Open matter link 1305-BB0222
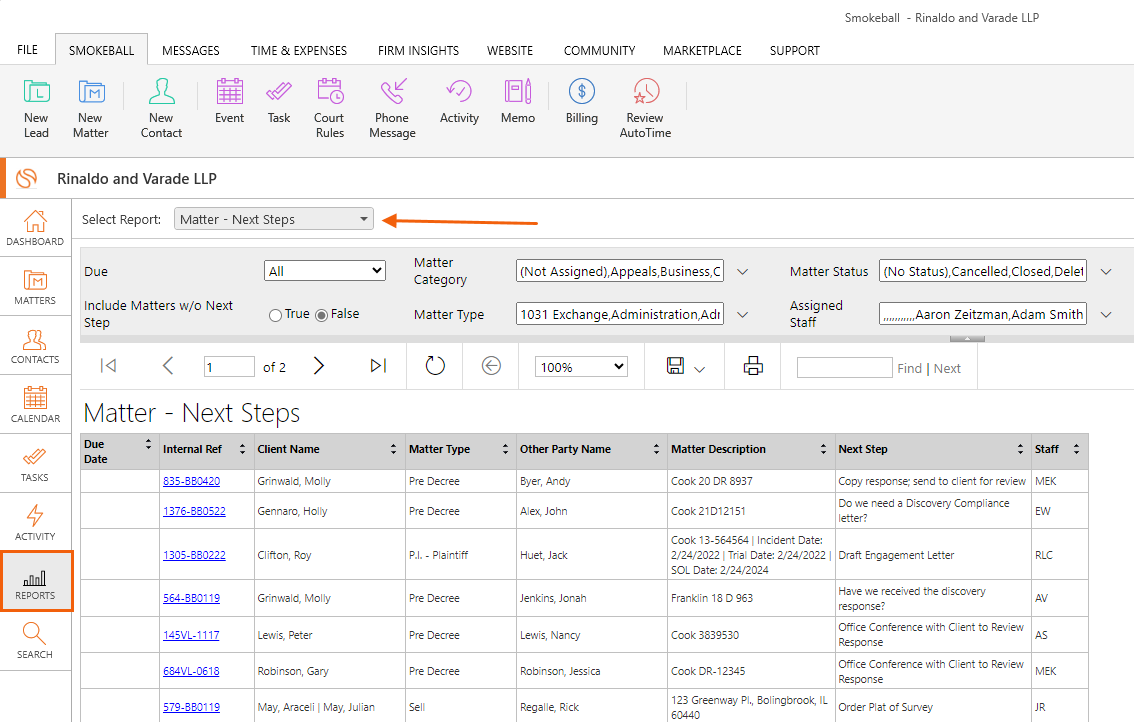Screen dimensions: 1134x722 pyautogui.click(x=195, y=555)
